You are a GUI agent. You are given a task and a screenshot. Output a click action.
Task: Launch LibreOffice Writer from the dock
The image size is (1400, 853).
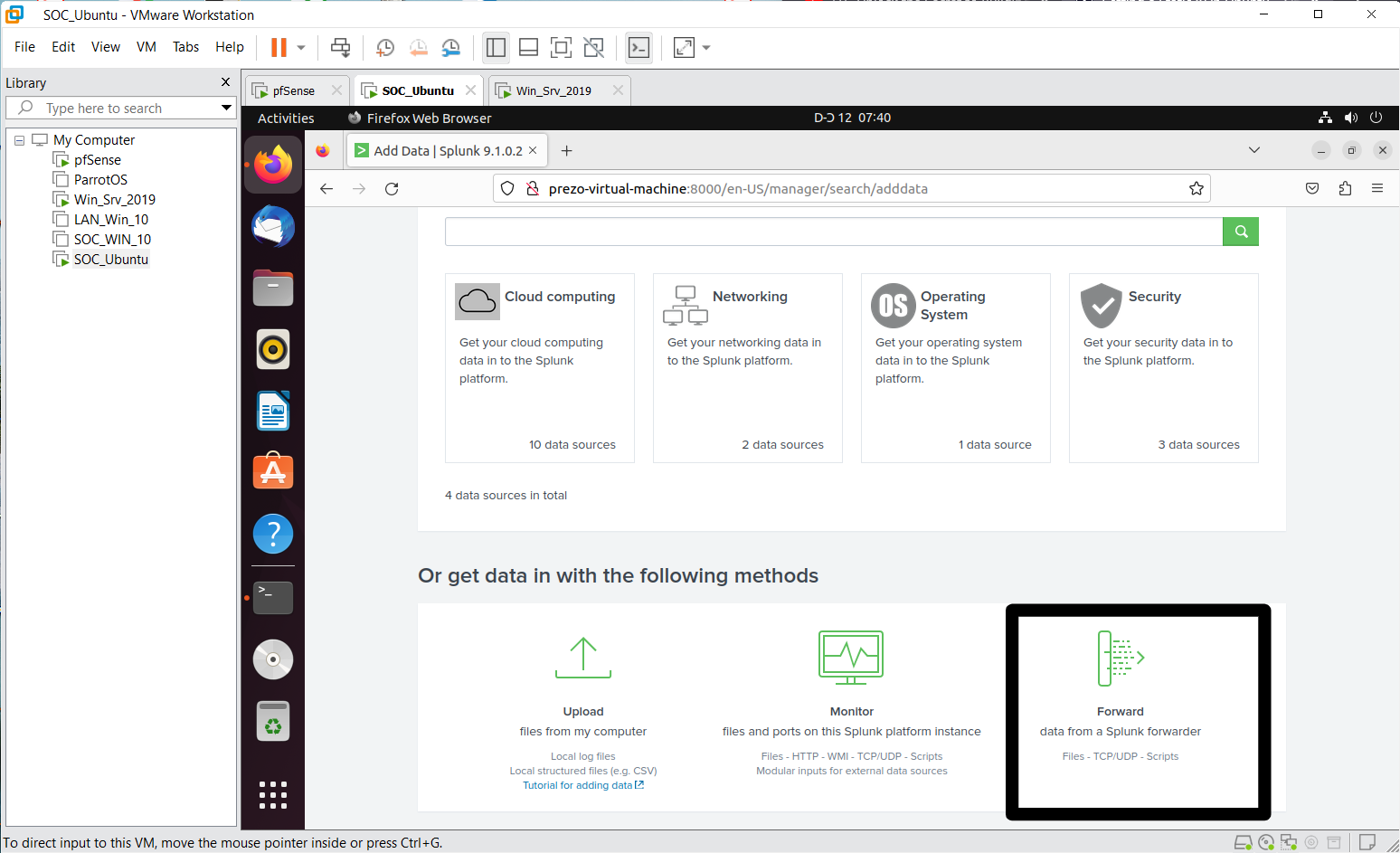(273, 411)
